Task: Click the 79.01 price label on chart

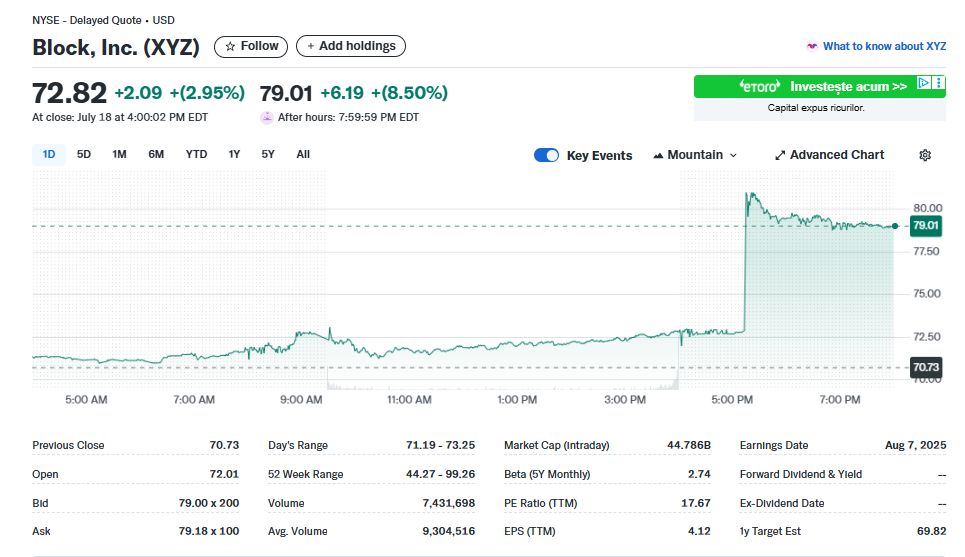Action: [x=925, y=225]
